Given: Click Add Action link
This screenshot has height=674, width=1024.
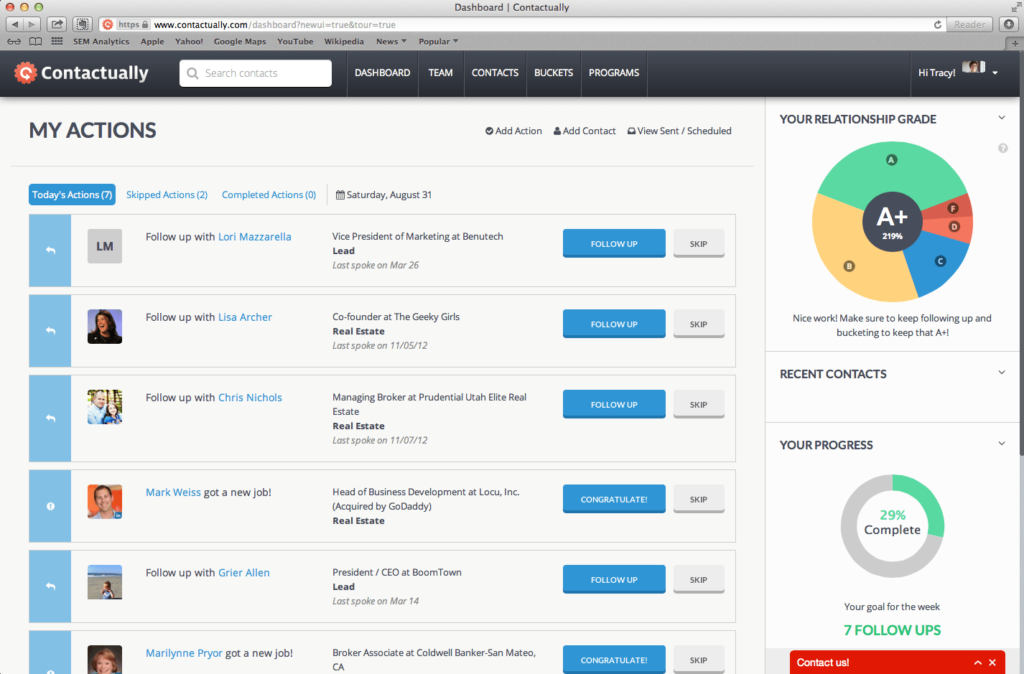Looking at the screenshot, I should 513,131.
